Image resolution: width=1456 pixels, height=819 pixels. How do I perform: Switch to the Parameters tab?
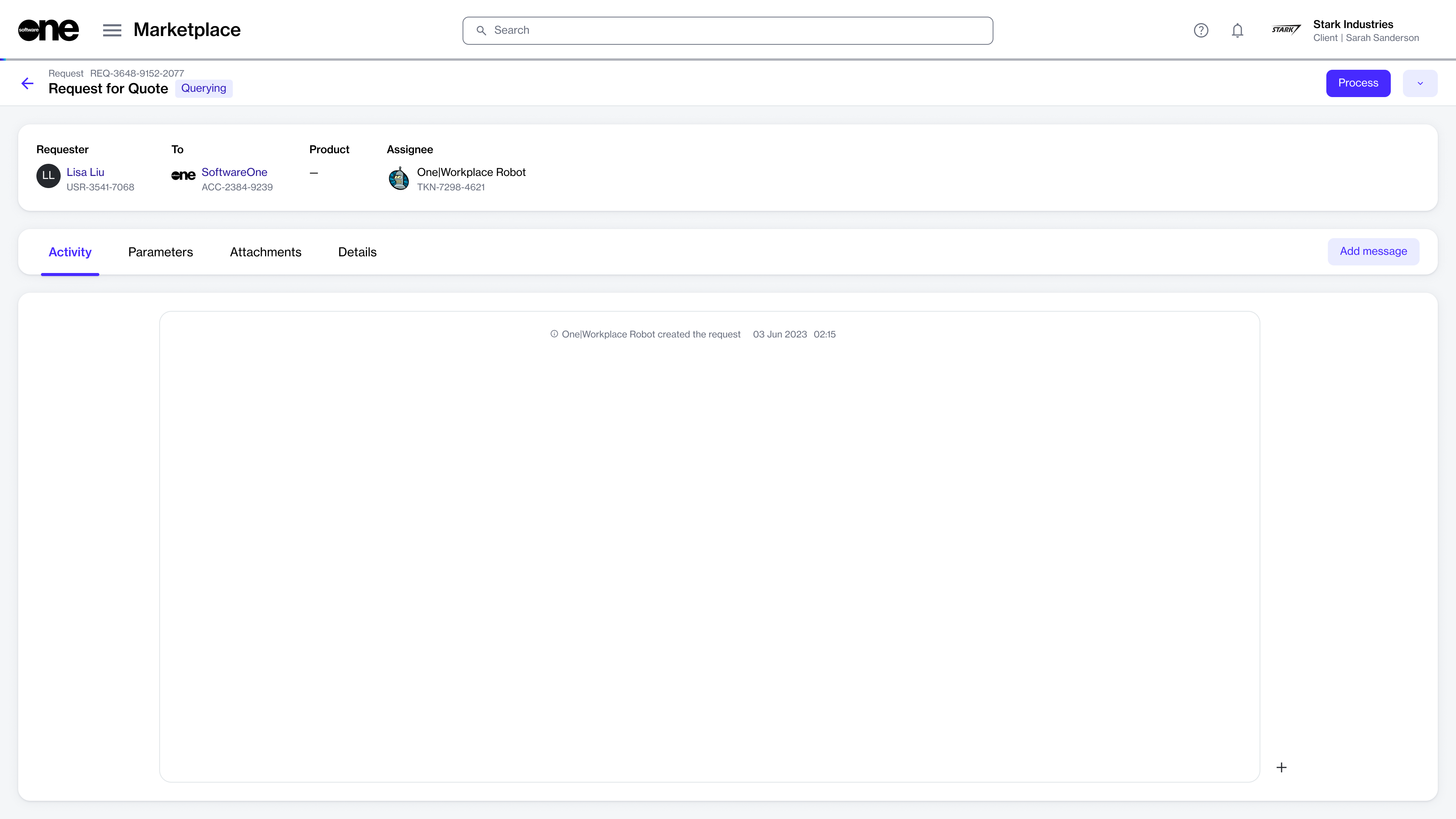(160, 252)
